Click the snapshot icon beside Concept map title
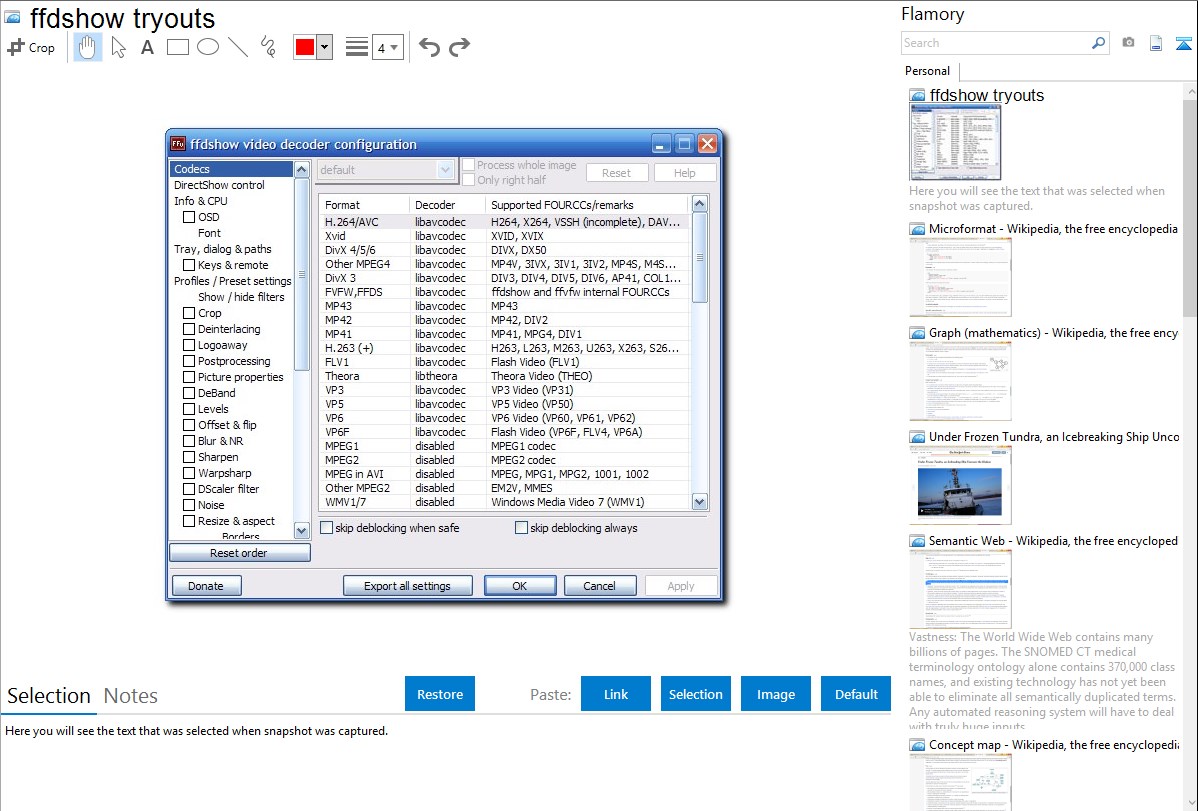The height and width of the screenshot is (811, 1198). click(917, 745)
